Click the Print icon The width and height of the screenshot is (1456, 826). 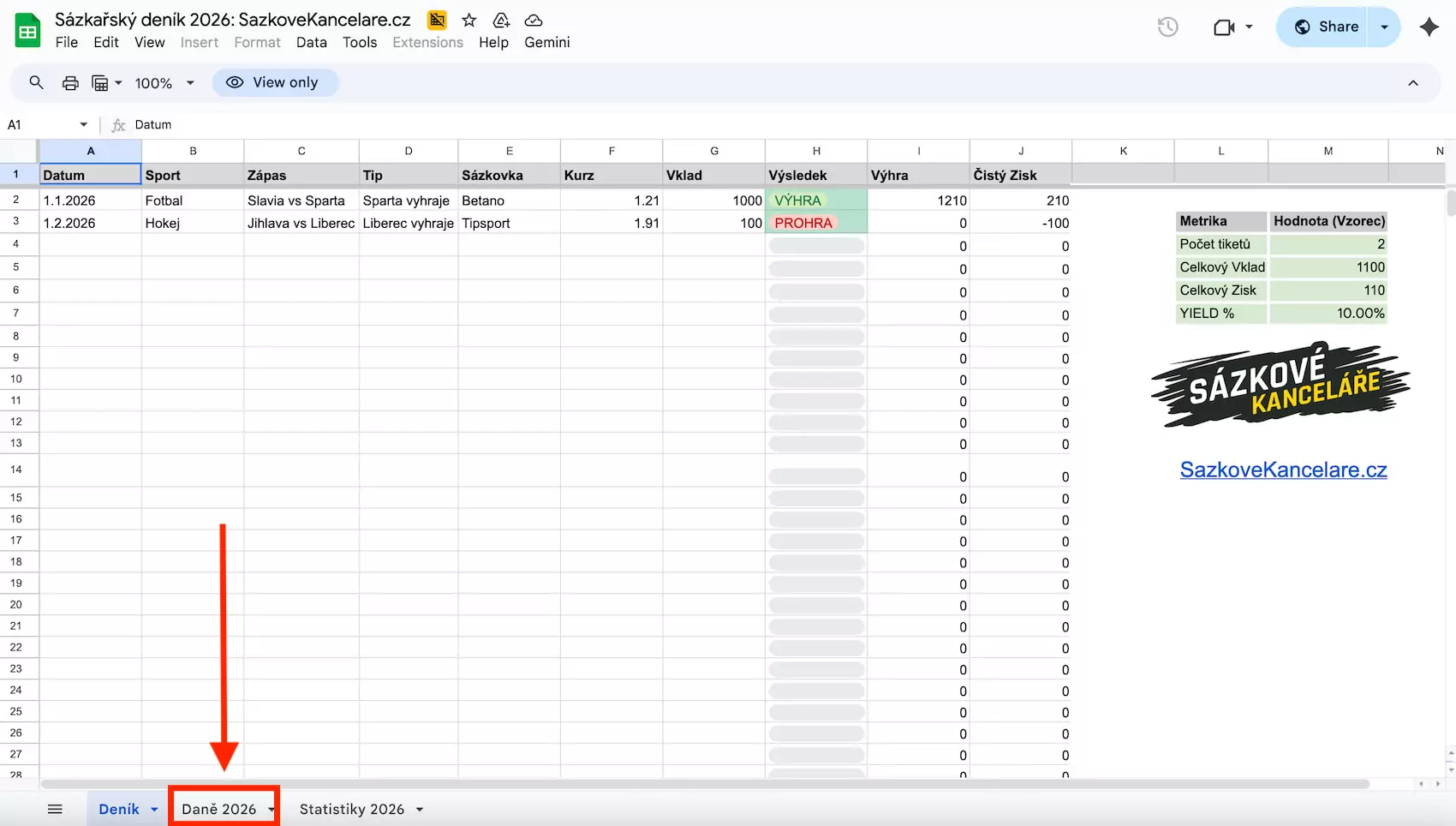click(x=69, y=82)
